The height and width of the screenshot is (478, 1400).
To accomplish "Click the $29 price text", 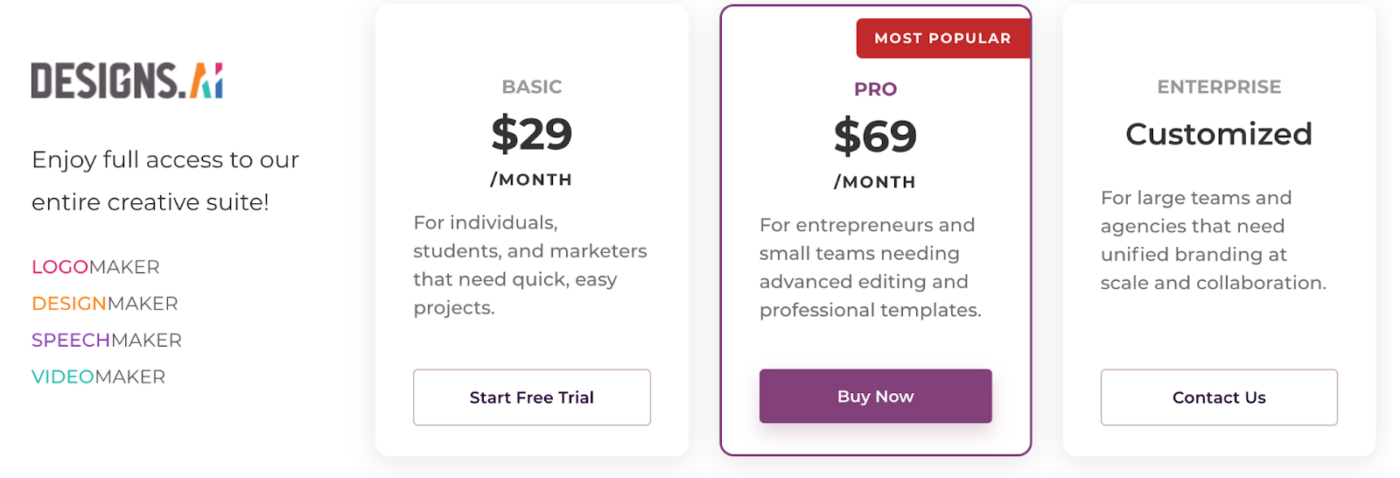I will [532, 133].
